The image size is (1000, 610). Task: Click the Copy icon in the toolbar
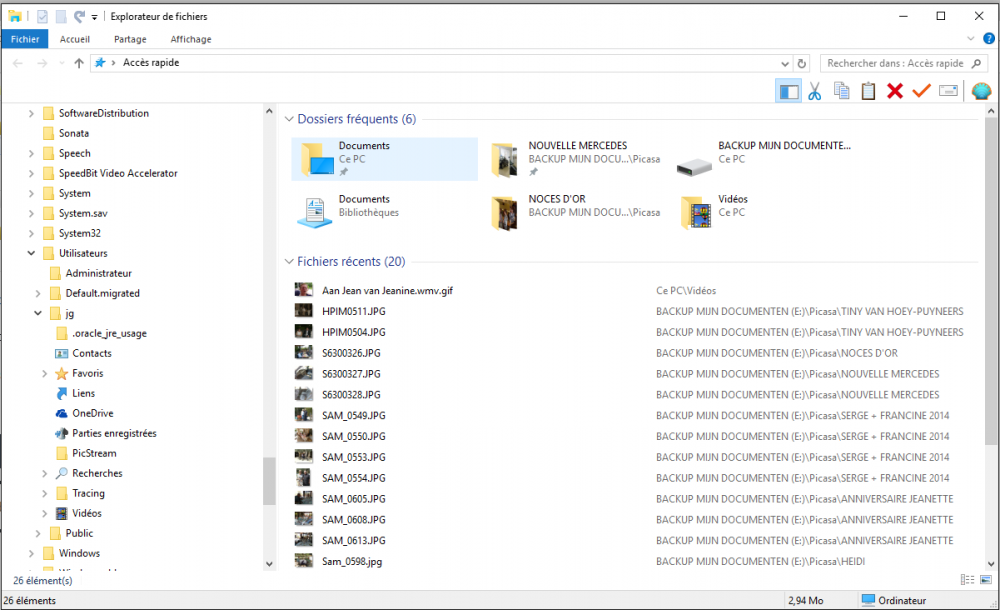tap(841, 90)
